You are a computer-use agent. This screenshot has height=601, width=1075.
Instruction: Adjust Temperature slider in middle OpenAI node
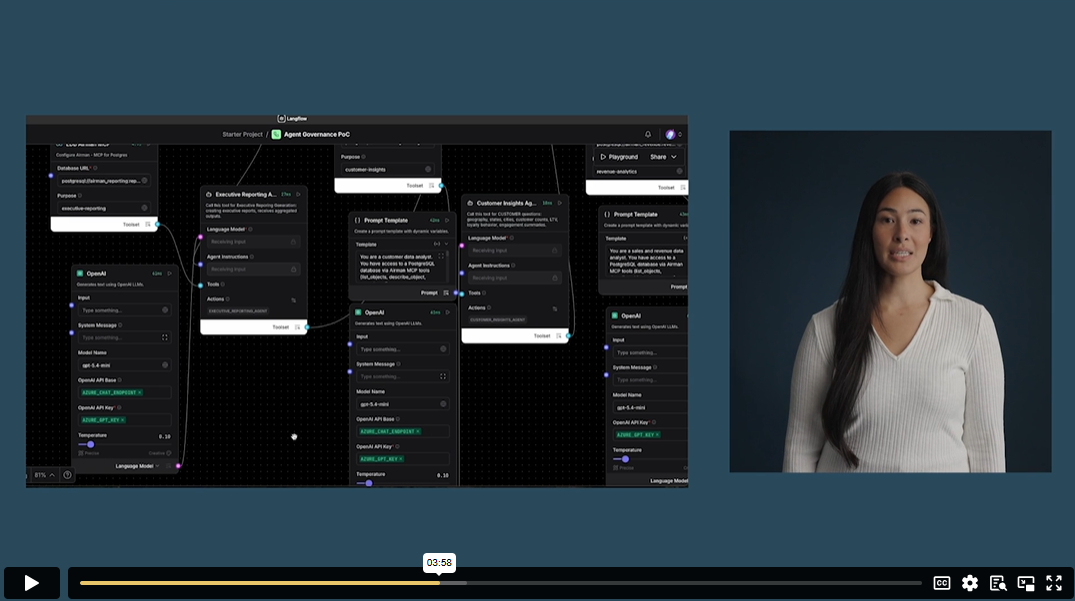pos(369,483)
